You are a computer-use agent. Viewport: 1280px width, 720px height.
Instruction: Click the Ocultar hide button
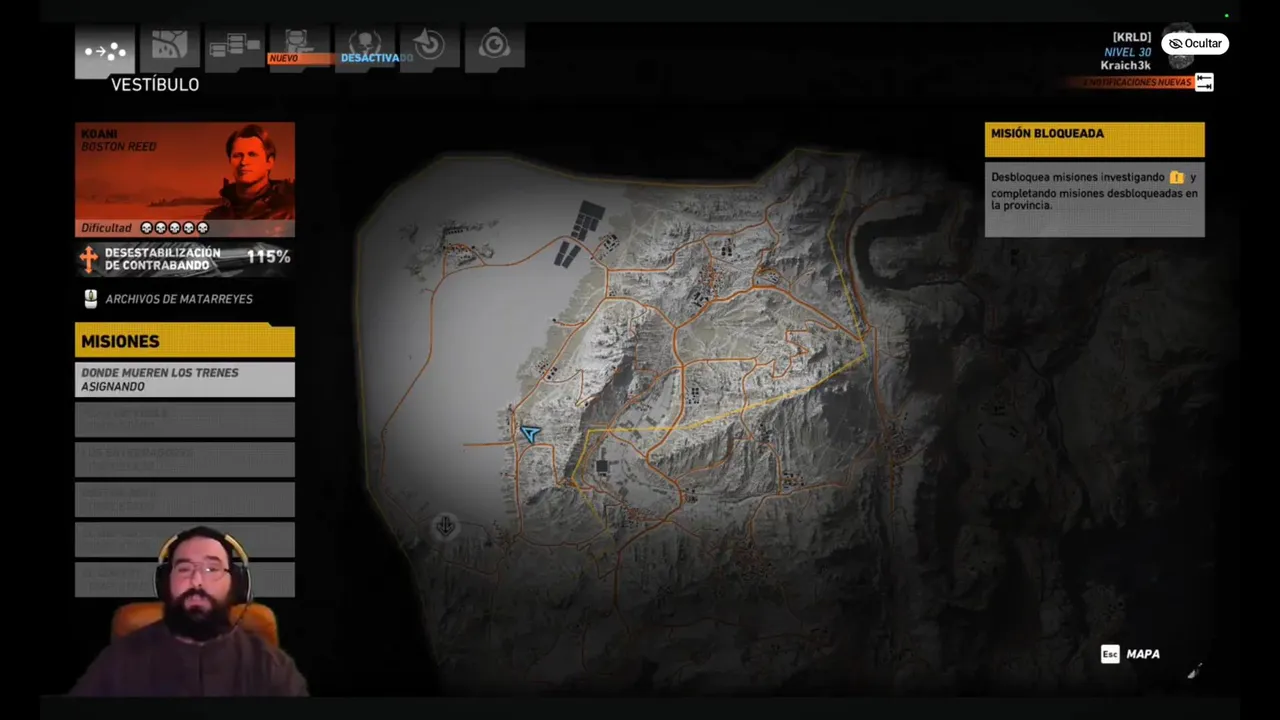tap(1195, 44)
